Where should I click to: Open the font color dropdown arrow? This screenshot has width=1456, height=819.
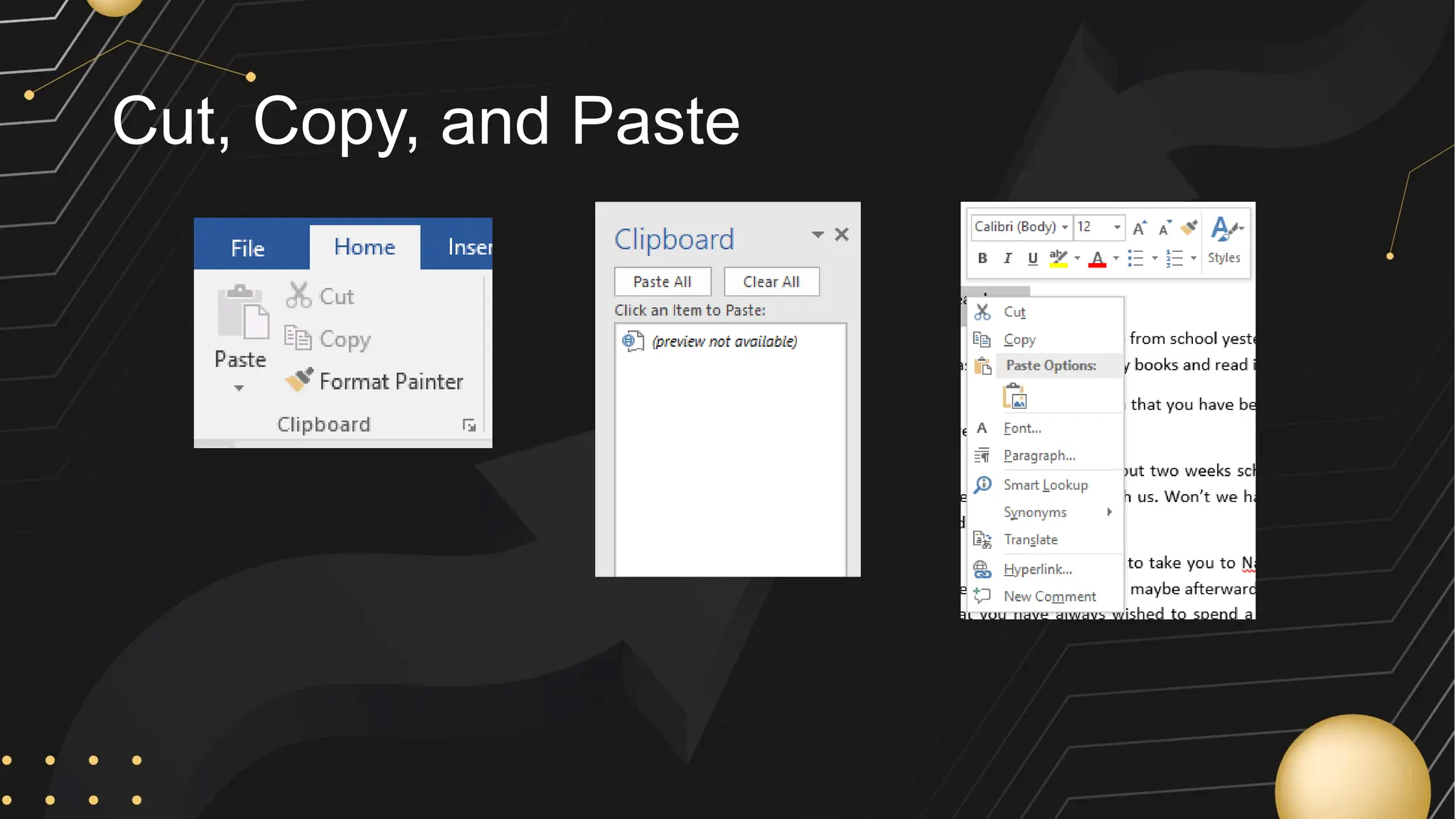pyautogui.click(x=1115, y=258)
